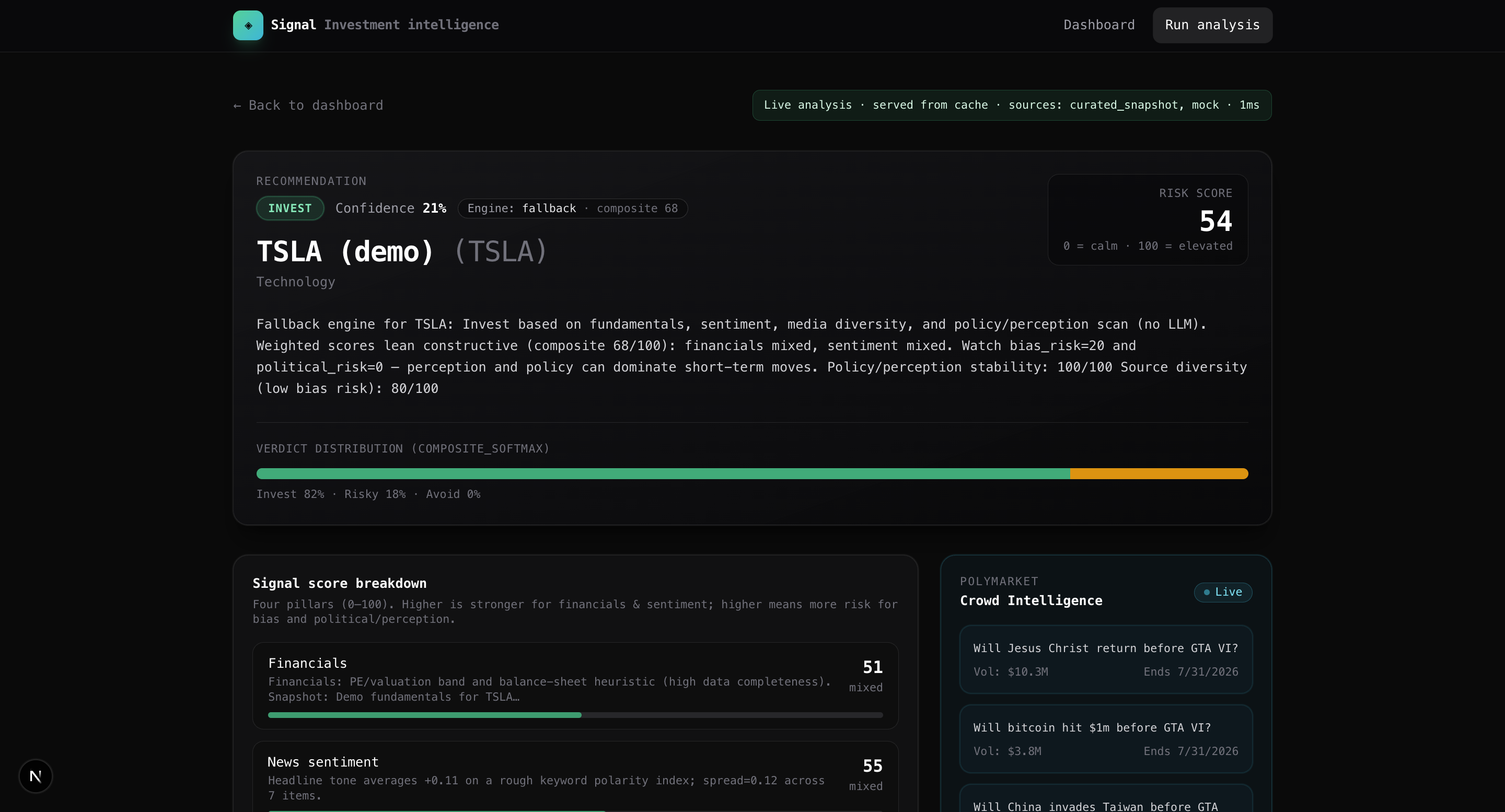Go back via Back to dashboard link
This screenshot has height=812, width=1505.
308,105
